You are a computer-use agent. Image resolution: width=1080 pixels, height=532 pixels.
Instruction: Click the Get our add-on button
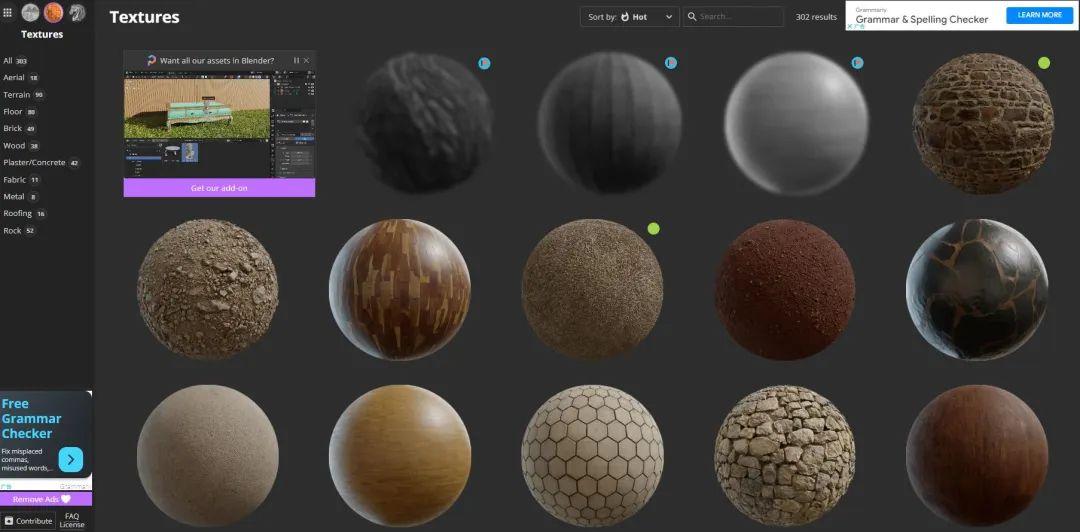[219, 188]
